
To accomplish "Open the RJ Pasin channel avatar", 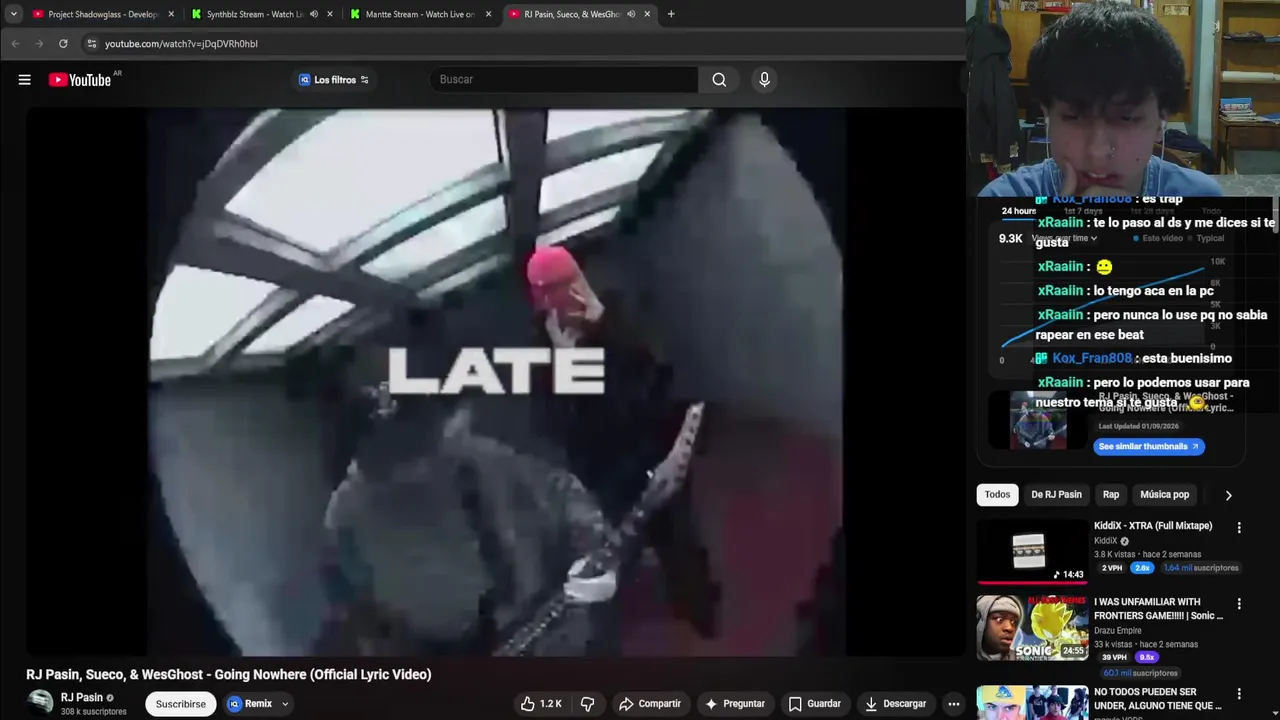I will 40,703.
